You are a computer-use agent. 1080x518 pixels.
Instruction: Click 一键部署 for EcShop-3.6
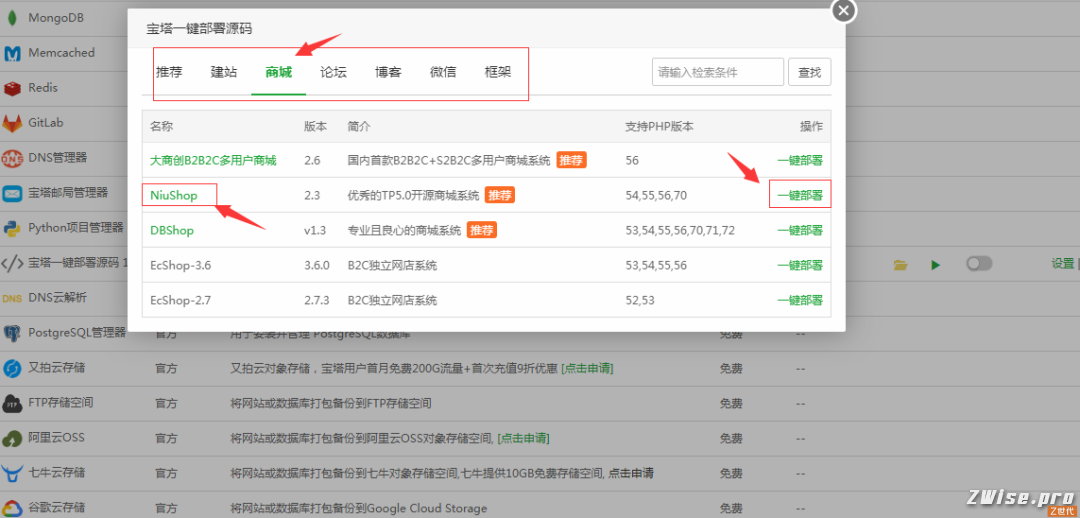800,265
